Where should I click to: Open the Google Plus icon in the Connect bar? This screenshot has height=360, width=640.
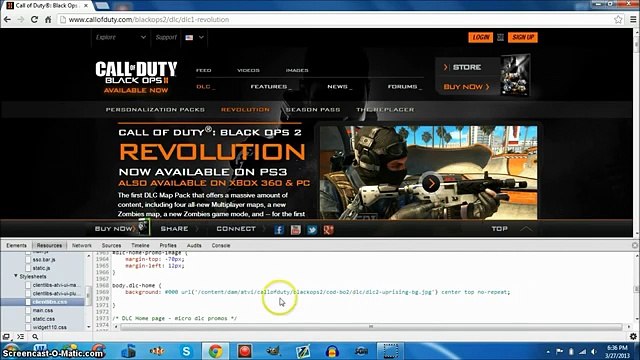329,229
